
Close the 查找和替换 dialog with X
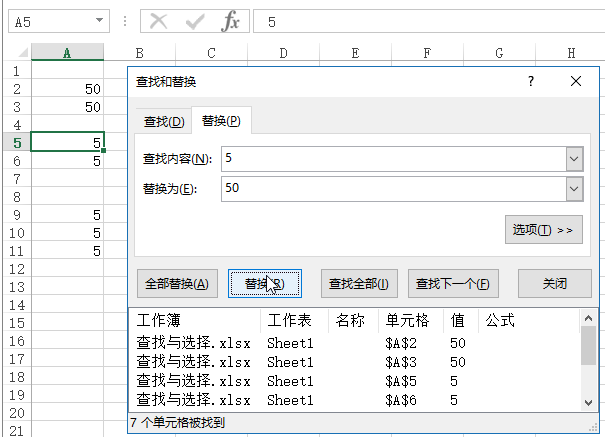click(575, 83)
